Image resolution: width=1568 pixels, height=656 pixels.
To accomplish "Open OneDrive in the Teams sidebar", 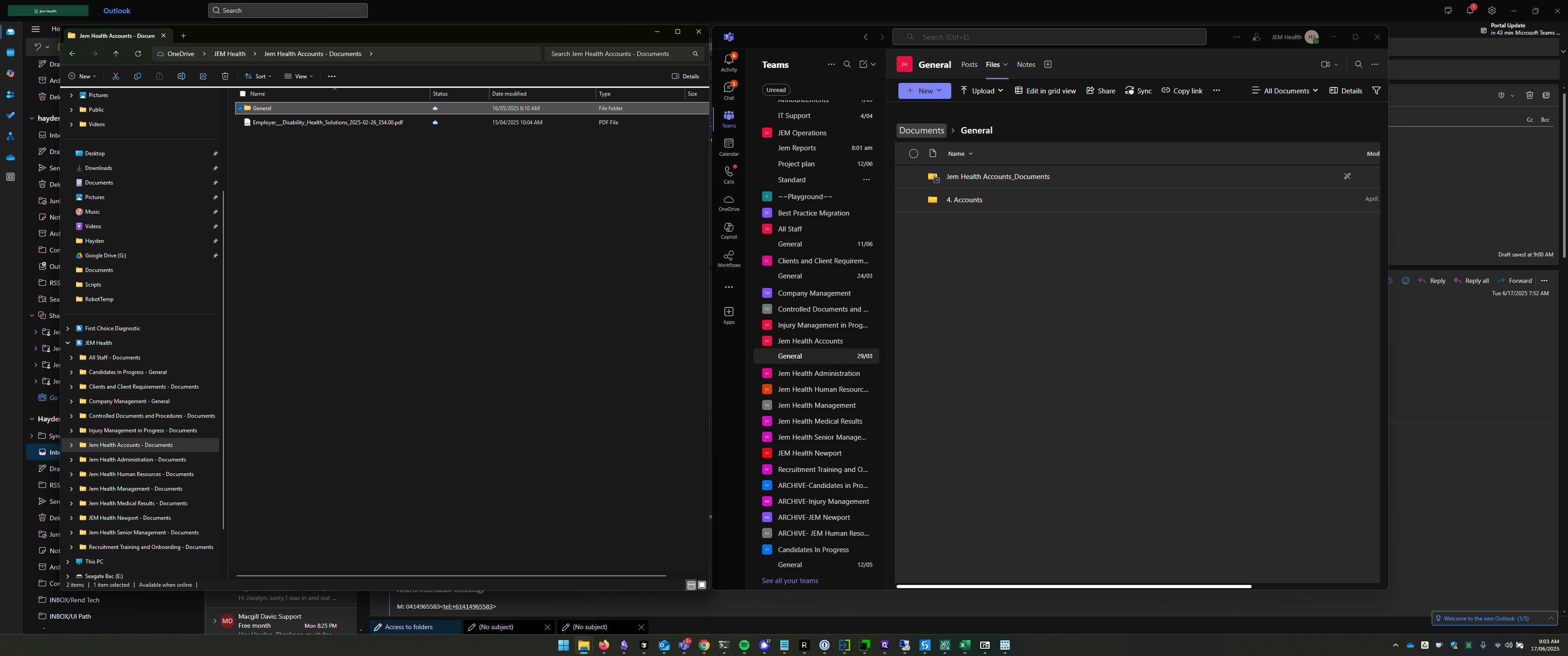I will click(728, 203).
